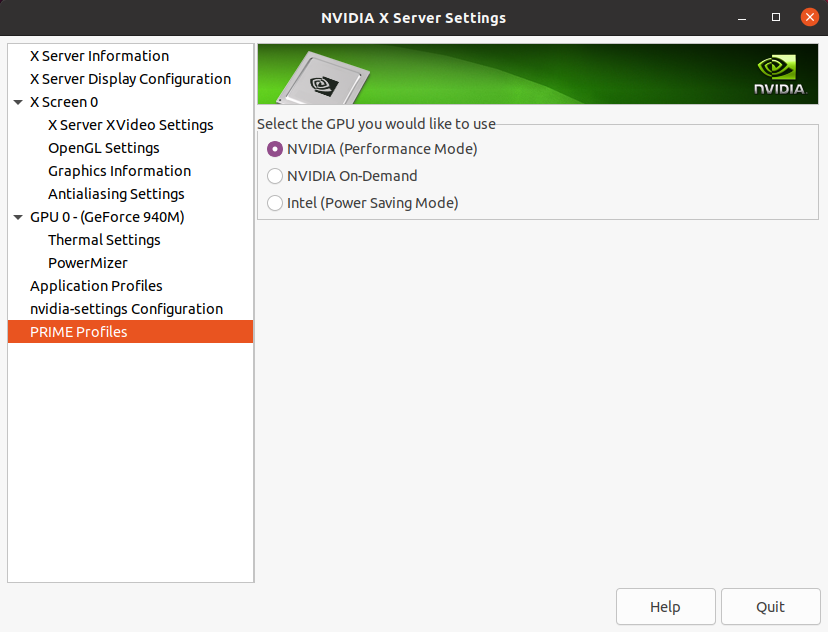Image resolution: width=828 pixels, height=632 pixels.
Task: Open Application Profiles section
Action: (96, 286)
